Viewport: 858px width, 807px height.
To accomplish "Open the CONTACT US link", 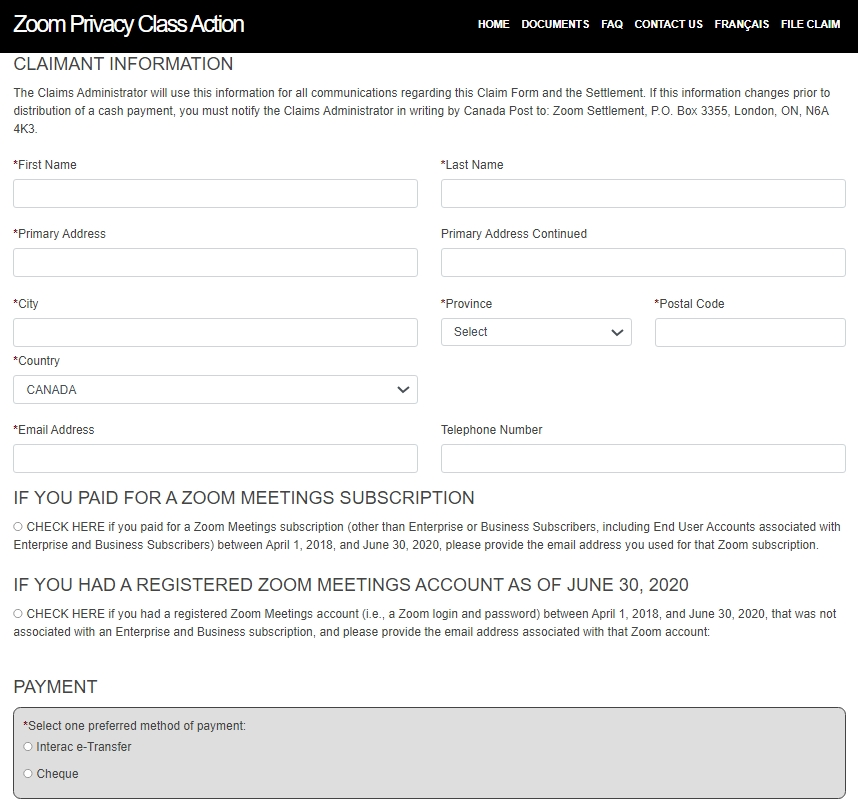I will [668, 24].
